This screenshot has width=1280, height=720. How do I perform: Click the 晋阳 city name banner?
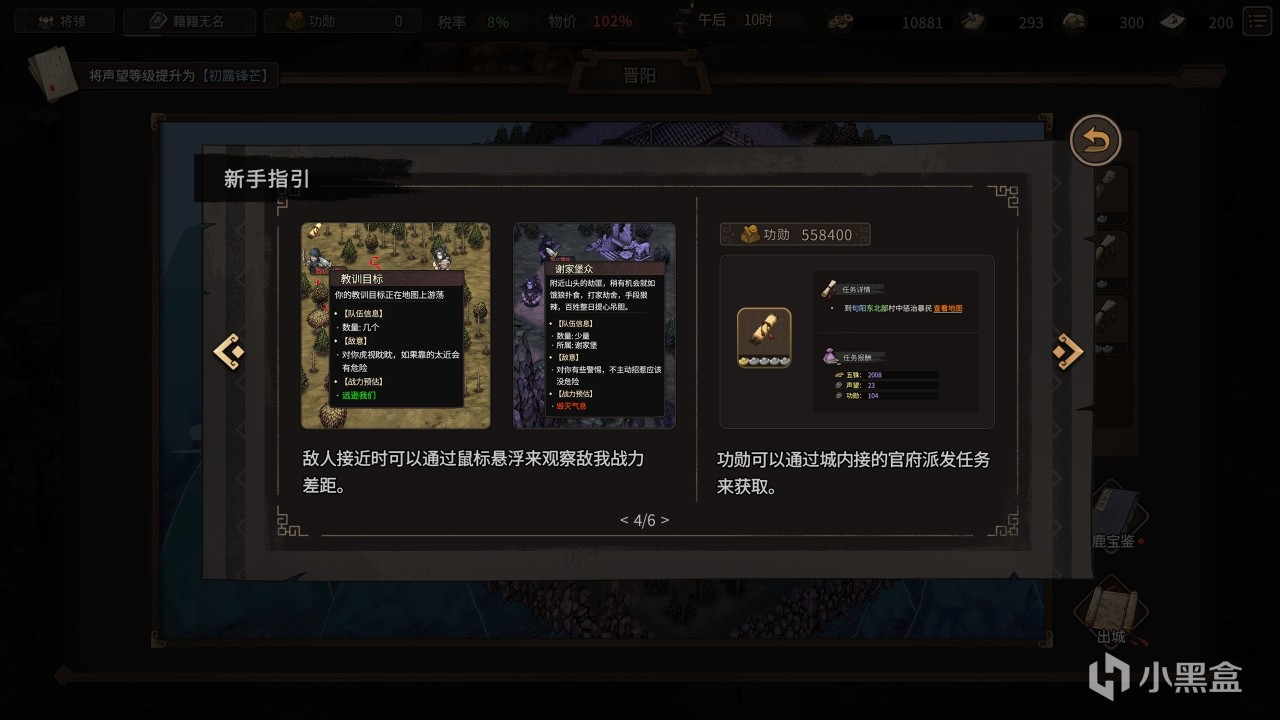point(641,76)
